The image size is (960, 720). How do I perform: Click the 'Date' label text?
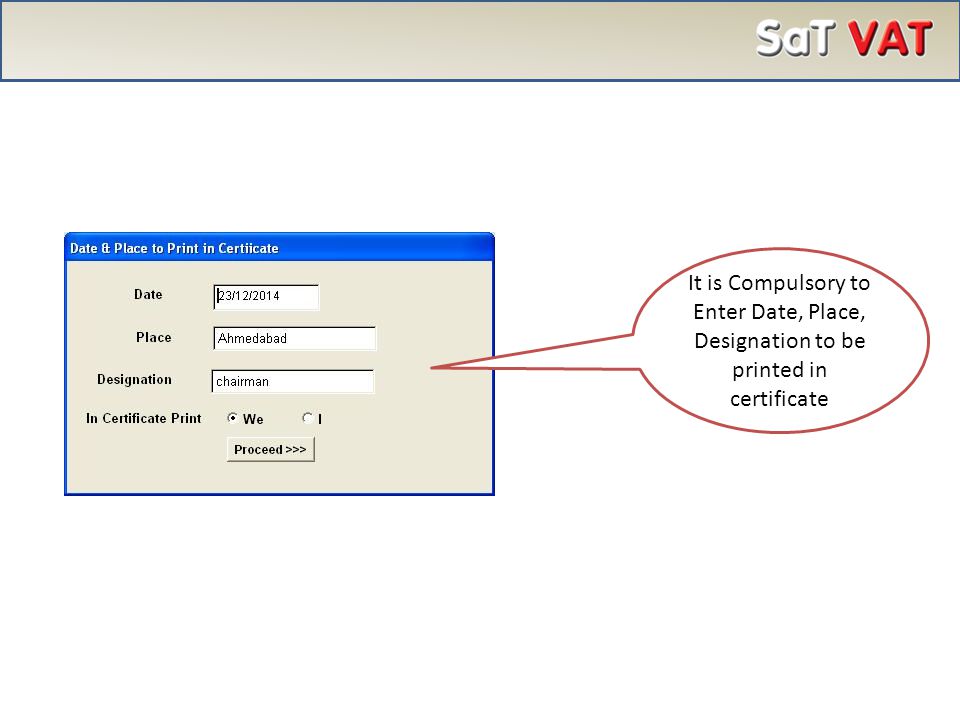coord(148,294)
